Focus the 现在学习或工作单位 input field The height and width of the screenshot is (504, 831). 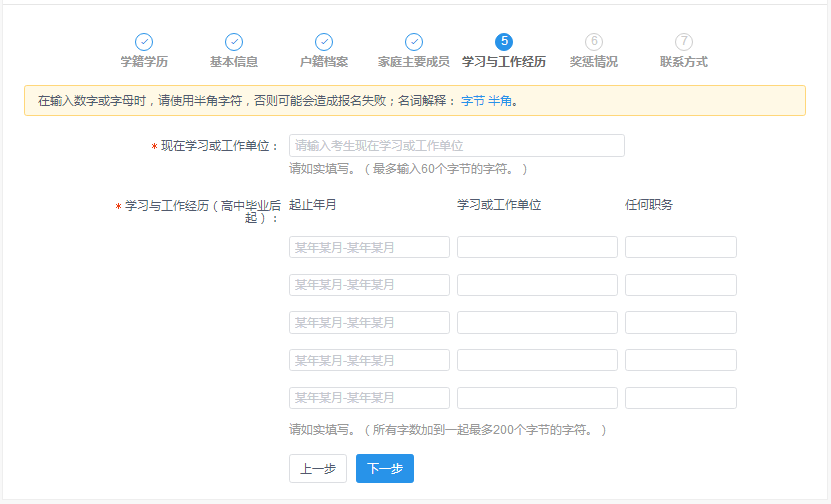click(x=457, y=146)
